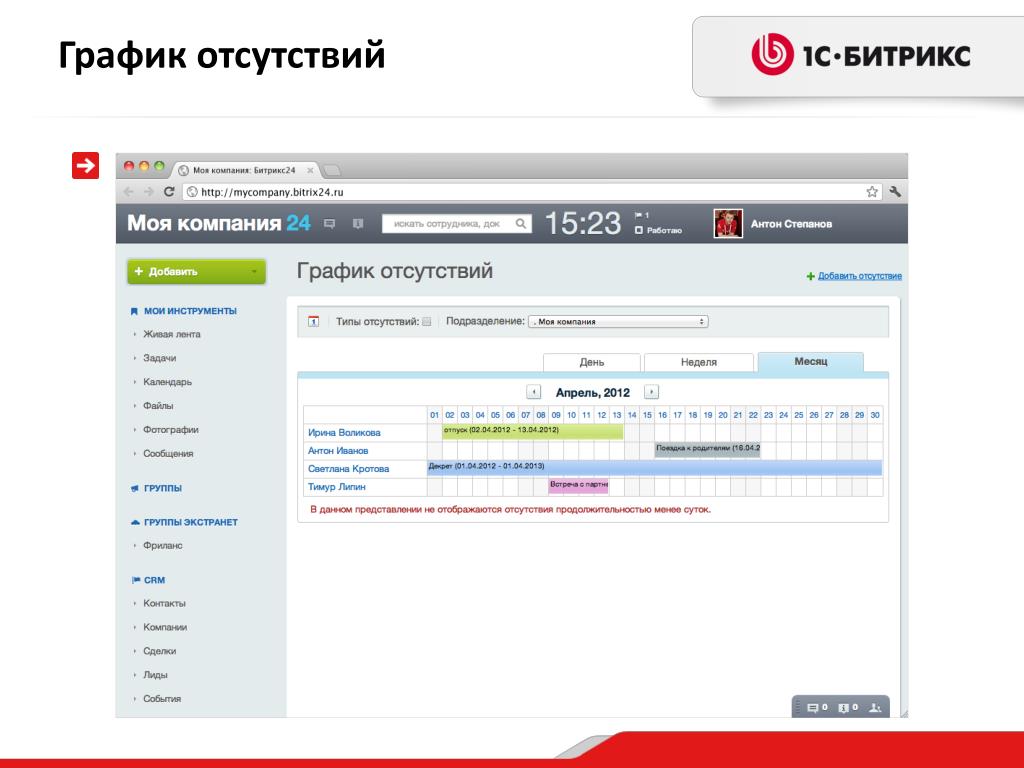Viewport: 1024px width, 768px height.
Task: Expand the ГРУППЫ ЭКСТРАНЕТ section header
Action: [x=191, y=522]
